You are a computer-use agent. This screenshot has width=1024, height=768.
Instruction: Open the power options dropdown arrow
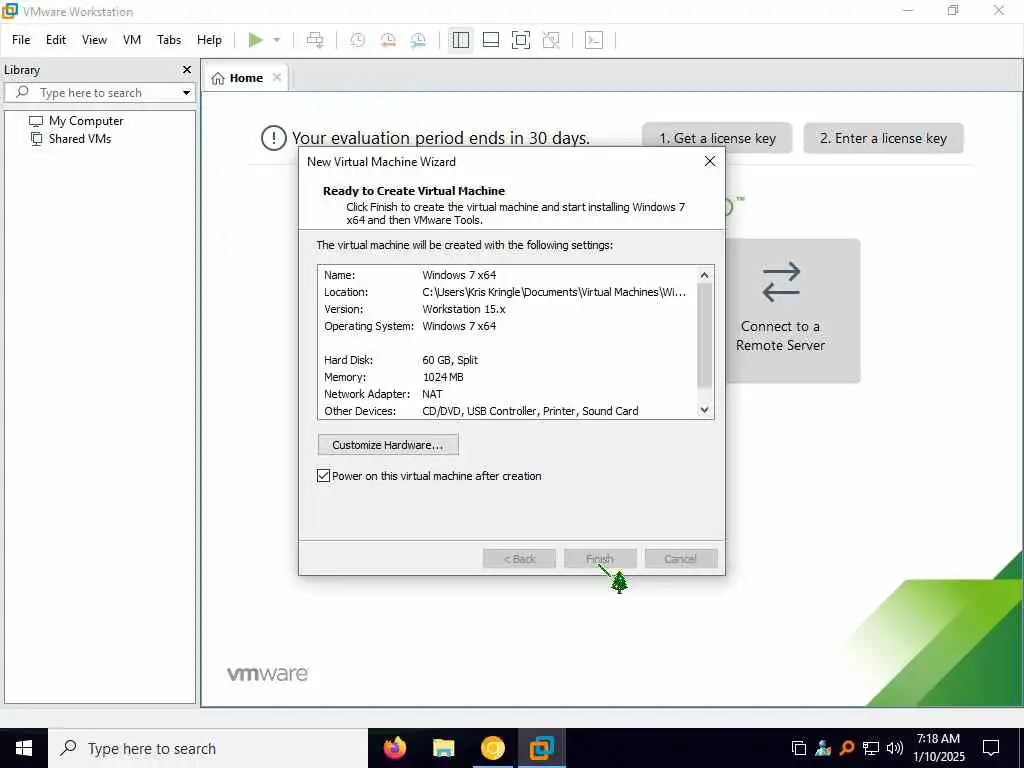(x=276, y=40)
